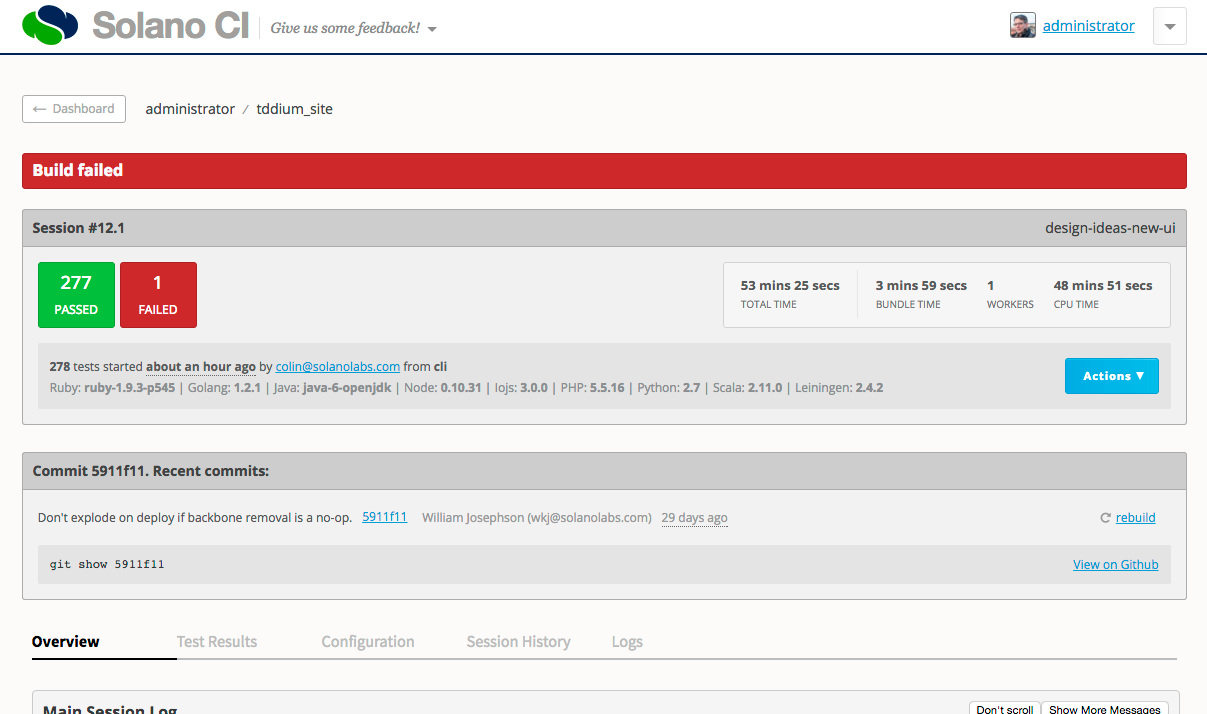Click the Solano CI cloud logo
Image resolution: width=1207 pixels, height=714 pixels.
[x=50, y=25]
